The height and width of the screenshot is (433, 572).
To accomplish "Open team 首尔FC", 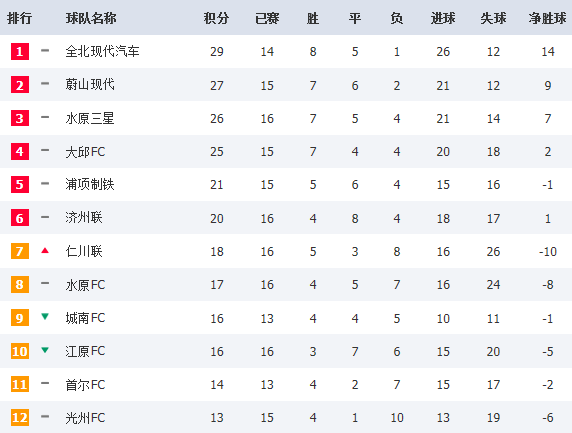I will click(85, 384).
